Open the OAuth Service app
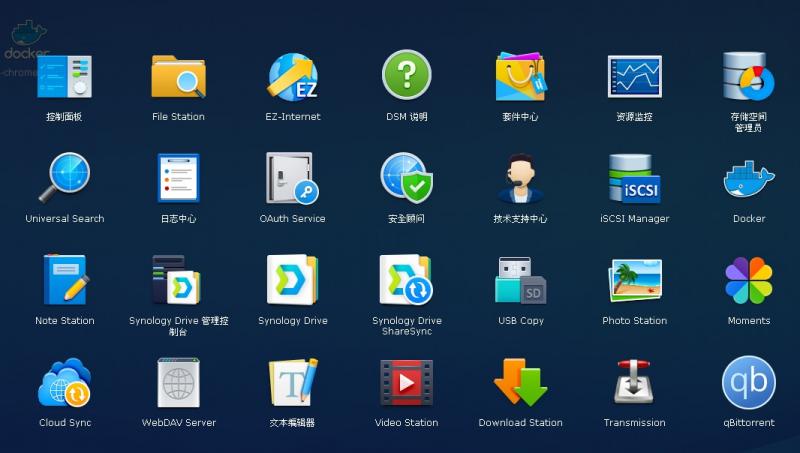 (292, 178)
